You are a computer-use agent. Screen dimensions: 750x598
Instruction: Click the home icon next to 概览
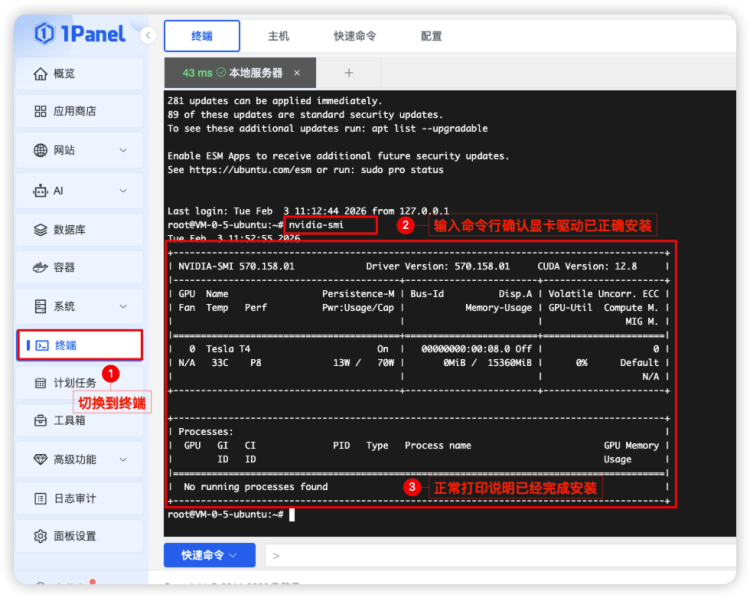point(41,74)
